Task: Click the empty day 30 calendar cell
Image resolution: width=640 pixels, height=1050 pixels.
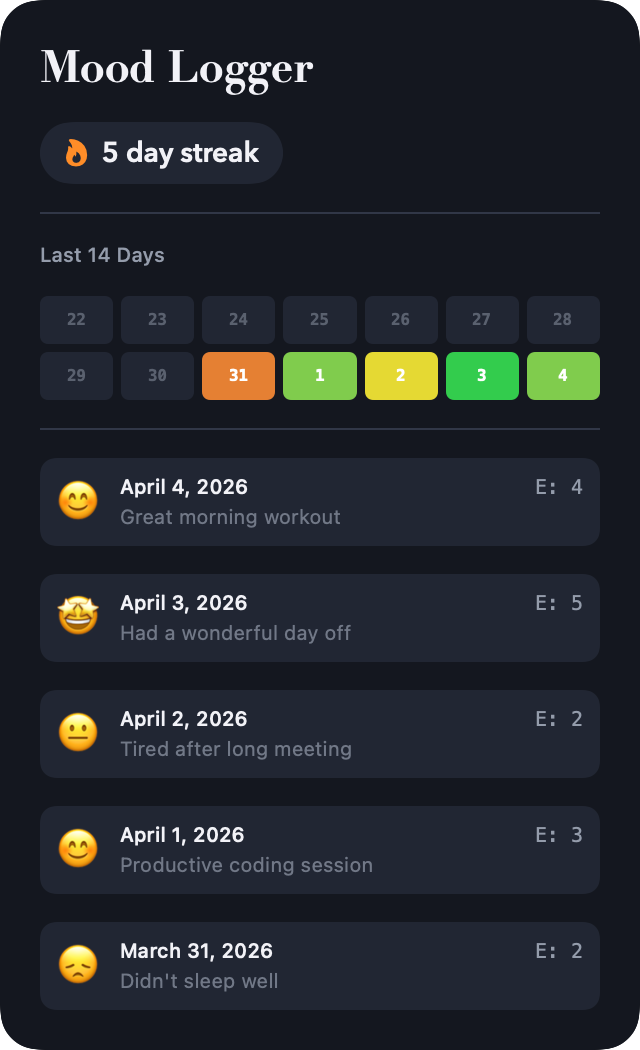Action: [x=157, y=376]
